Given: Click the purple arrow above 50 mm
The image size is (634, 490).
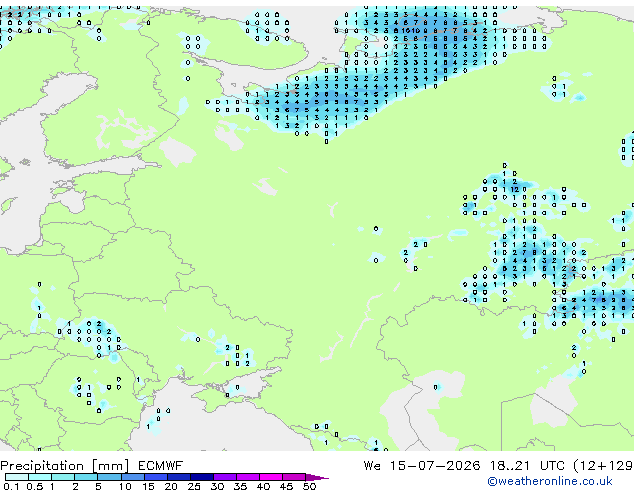Looking at the screenshot, I should tap(317, 477).
